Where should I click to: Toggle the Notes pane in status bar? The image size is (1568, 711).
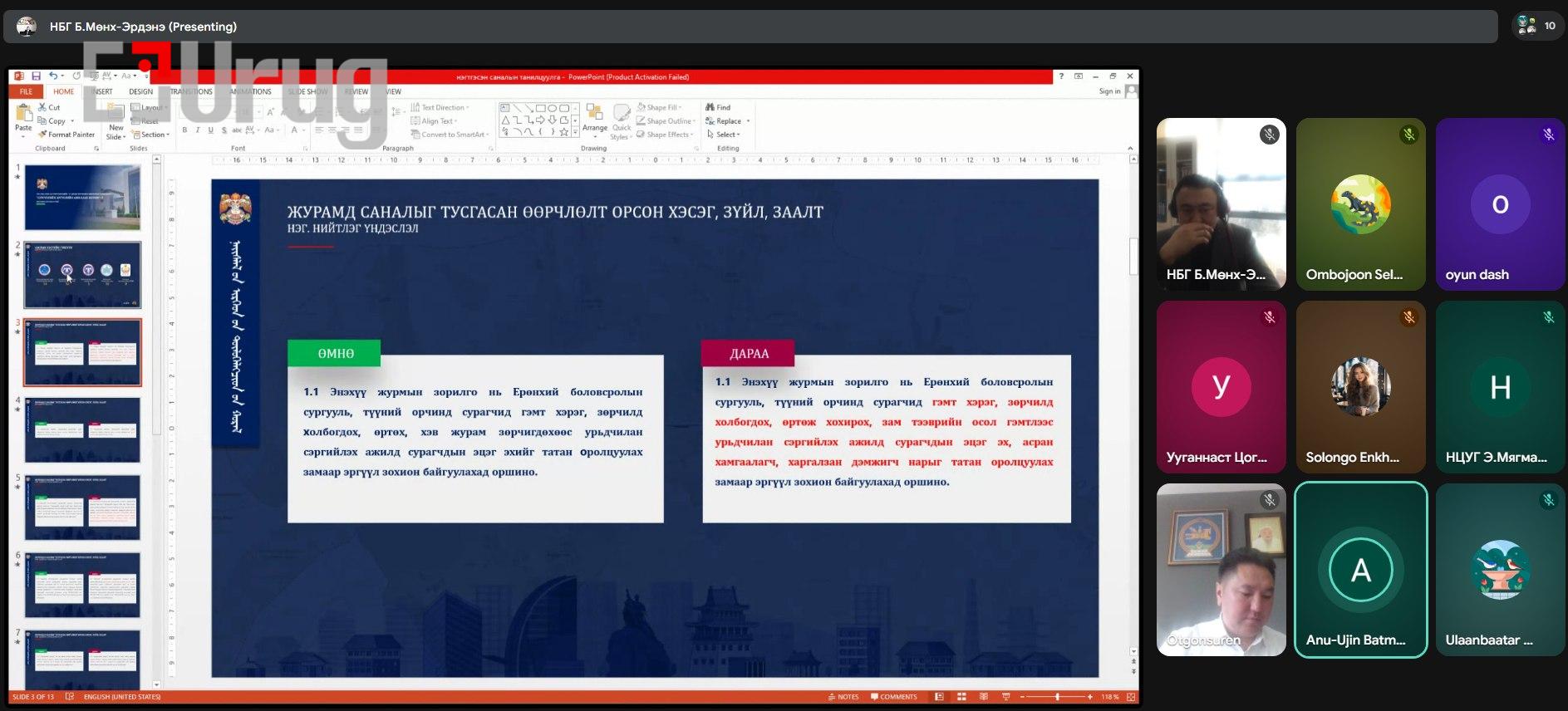843,697
